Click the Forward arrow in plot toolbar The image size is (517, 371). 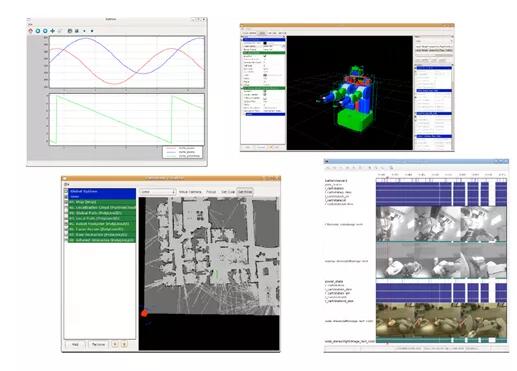[45, 31]
